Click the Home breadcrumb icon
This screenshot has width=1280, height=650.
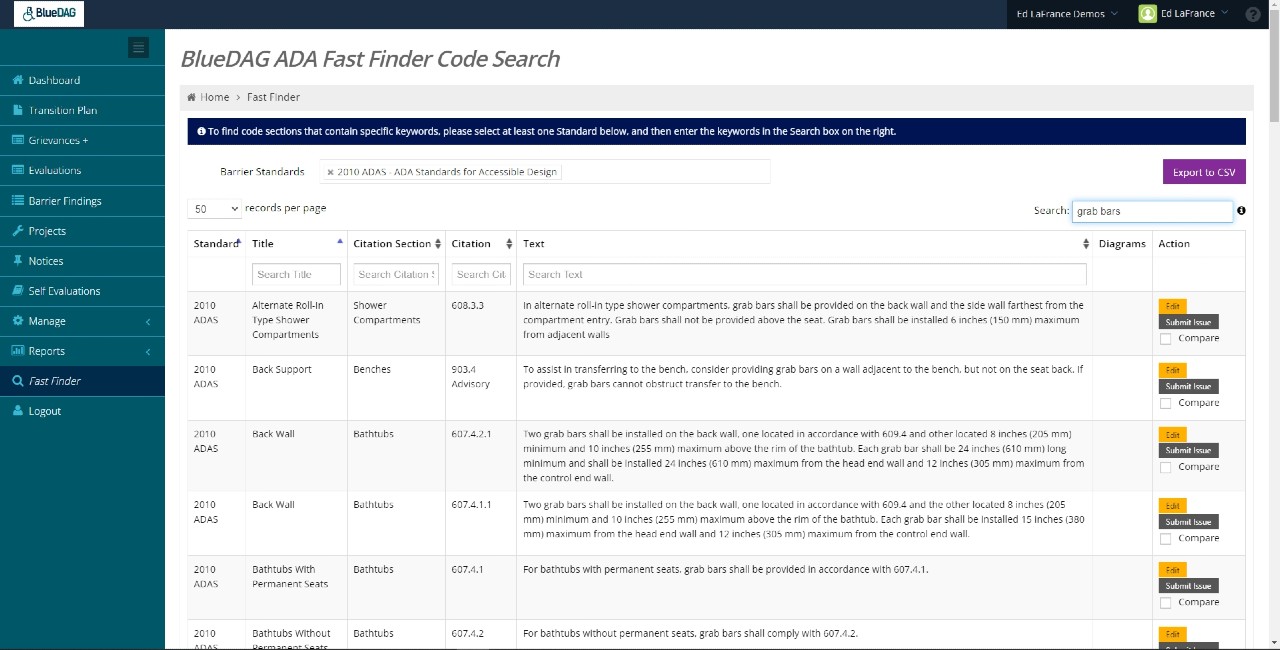(x=192, y=97)
